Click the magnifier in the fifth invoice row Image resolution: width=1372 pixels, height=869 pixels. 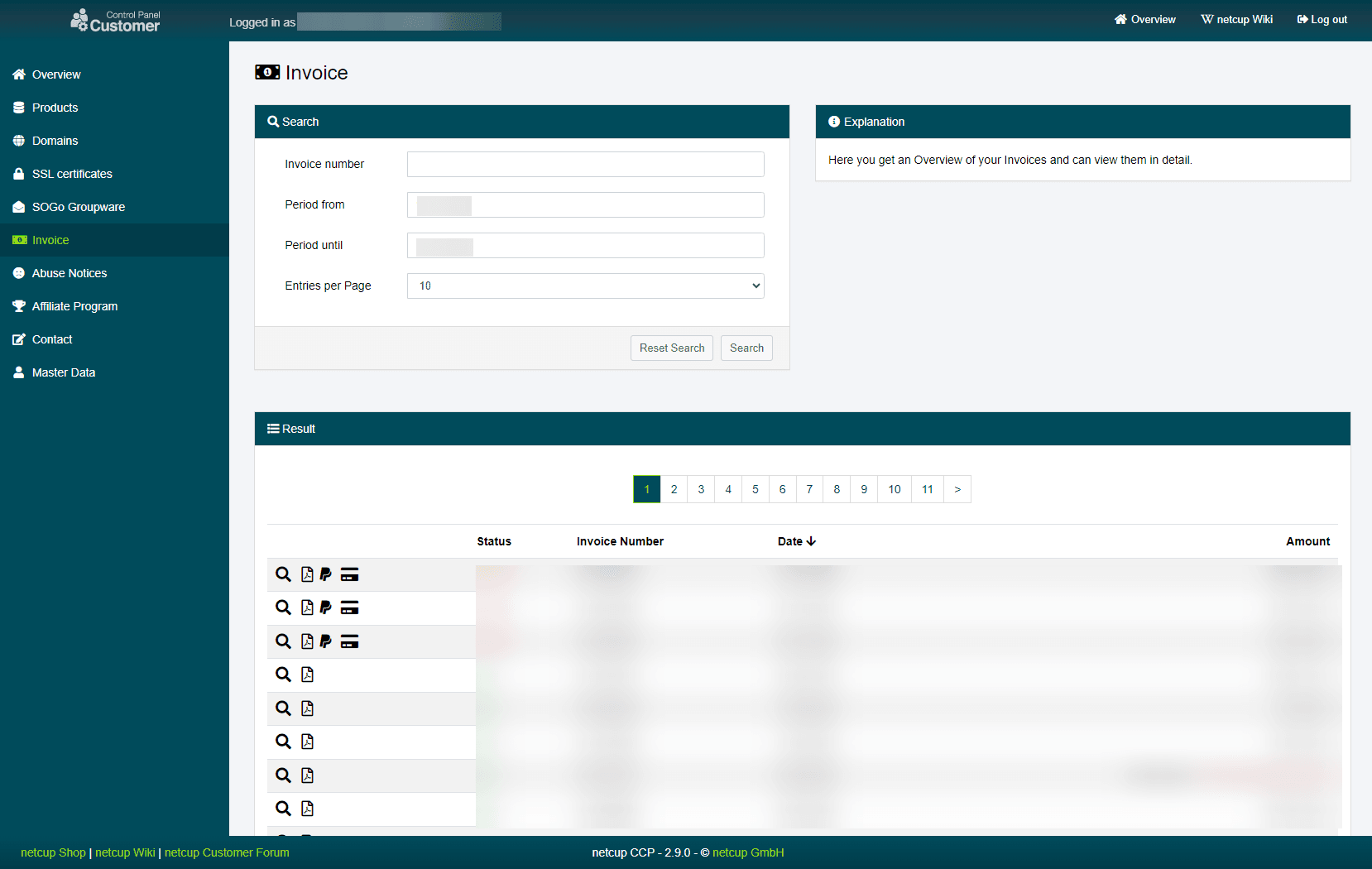pos(283,708)
